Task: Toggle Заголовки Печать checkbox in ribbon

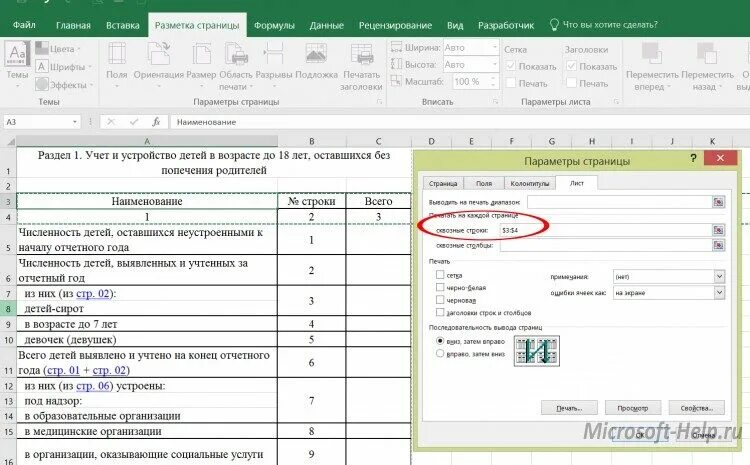Action: [x=571, y=83]
